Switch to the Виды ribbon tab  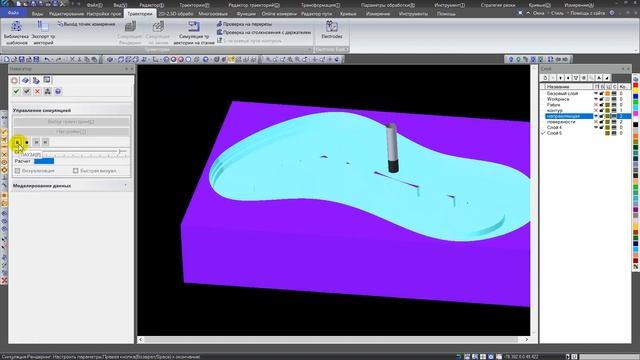[37, 14]
